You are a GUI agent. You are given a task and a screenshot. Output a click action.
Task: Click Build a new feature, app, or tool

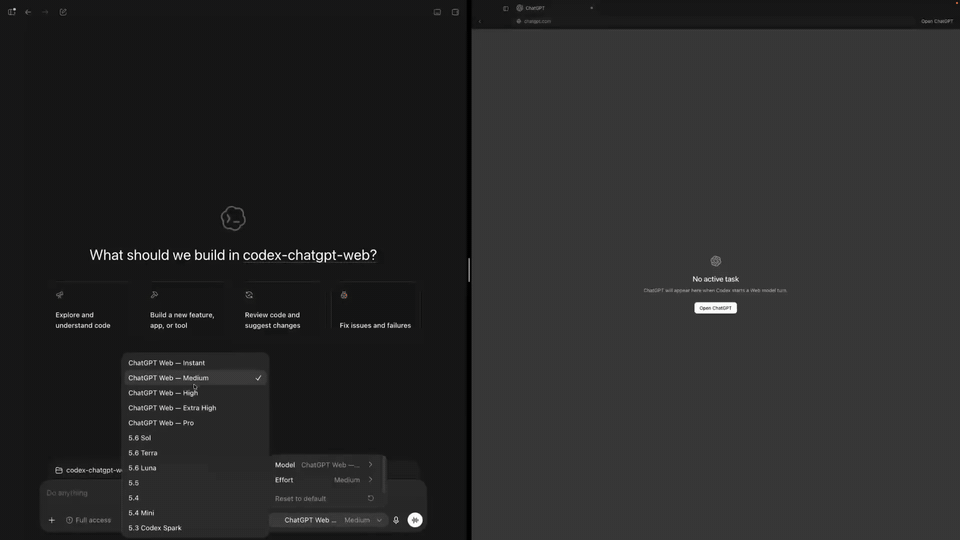[x=184, y=308]
